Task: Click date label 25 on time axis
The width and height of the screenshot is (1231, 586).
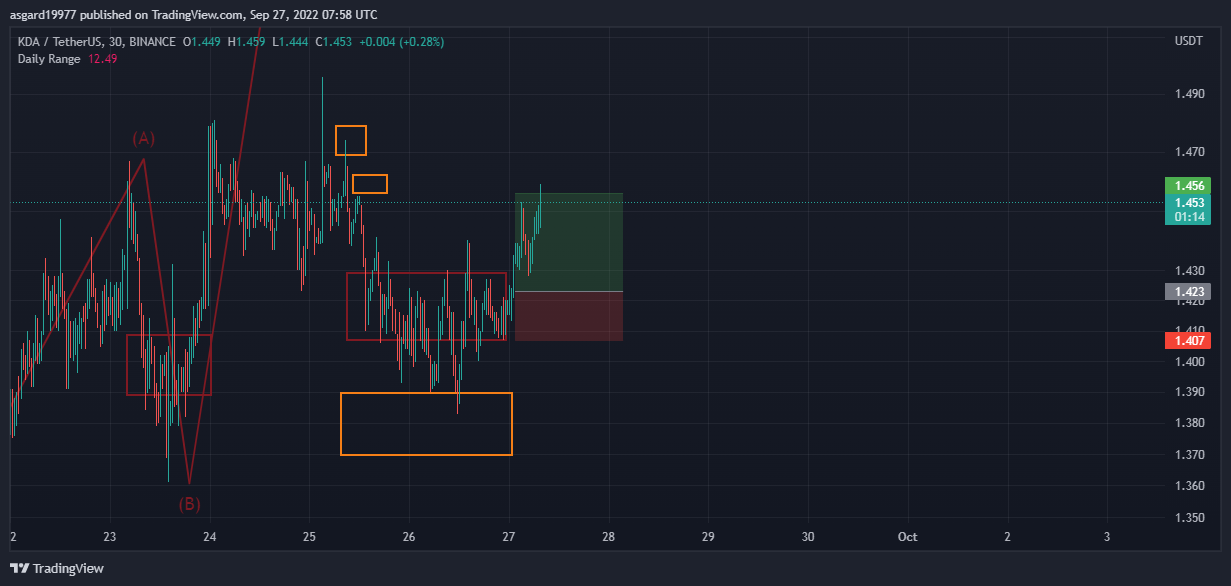Action: 309,537
